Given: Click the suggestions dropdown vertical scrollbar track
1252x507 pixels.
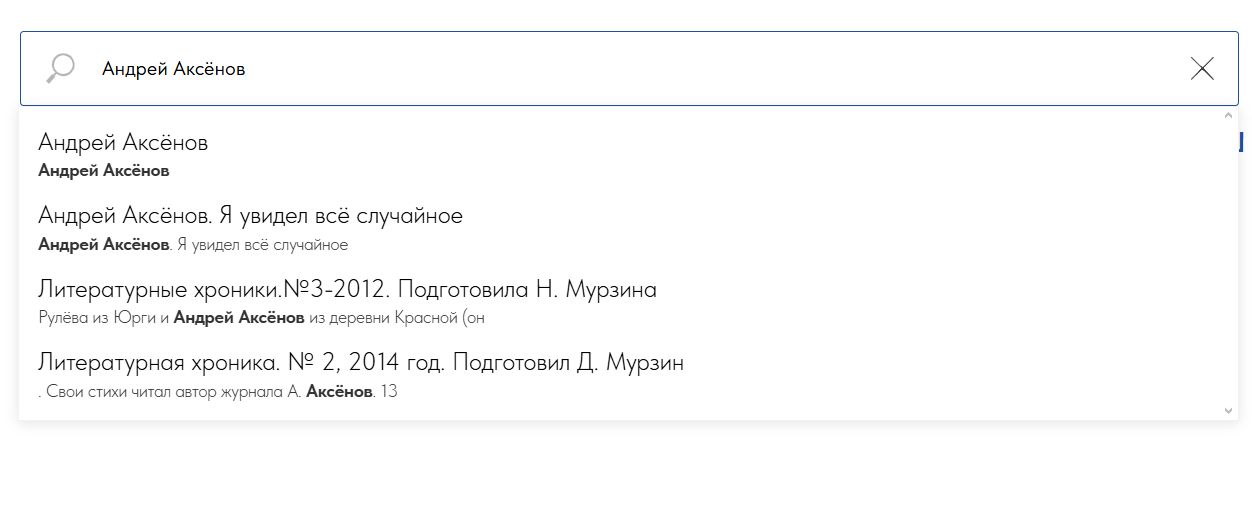Looking at the screenshot, I should 1228,260.
